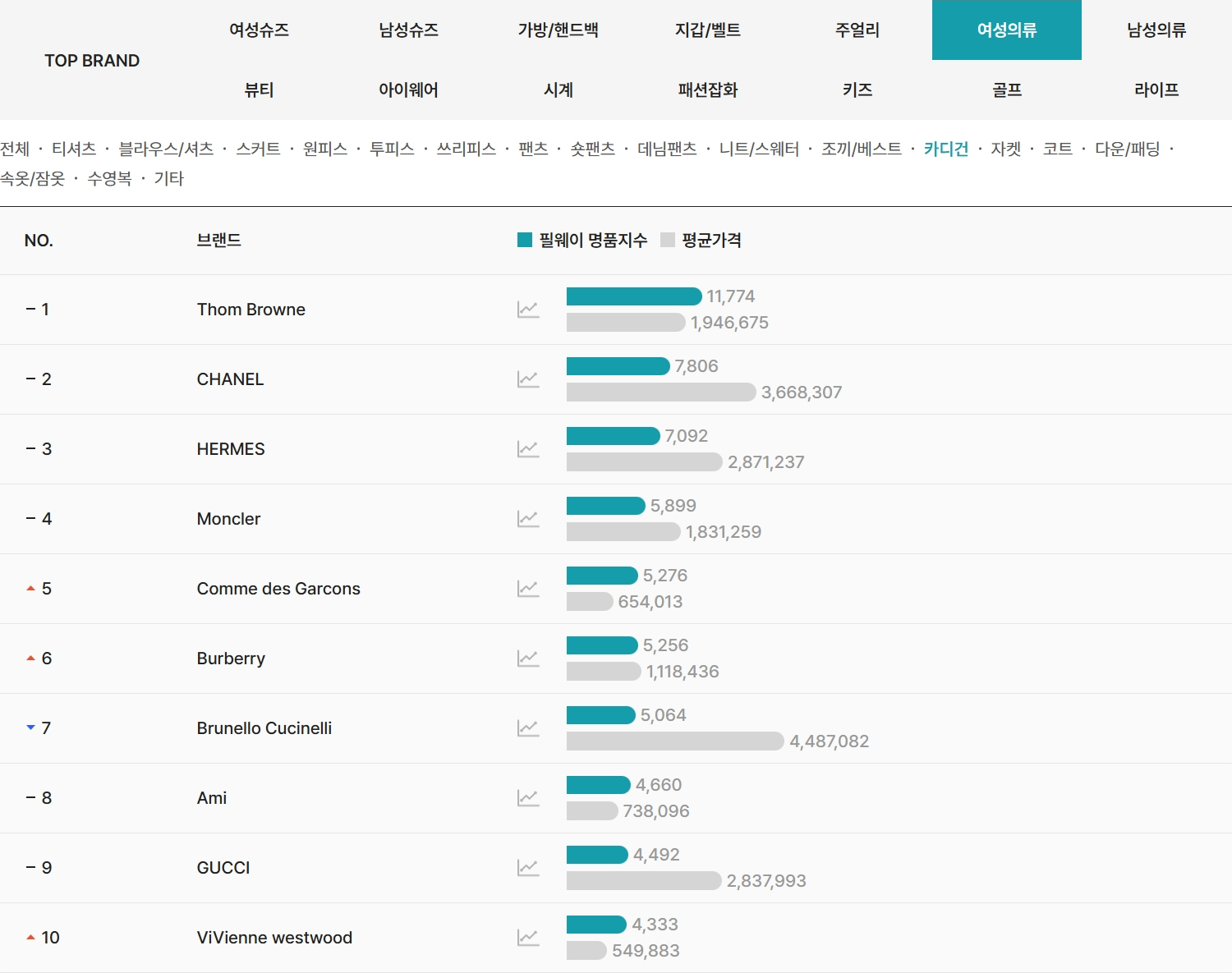Filter by 티셔츠 subcategory
Image resolution: width=1232 pixels, height=973 pixels.
coord(74,149)
